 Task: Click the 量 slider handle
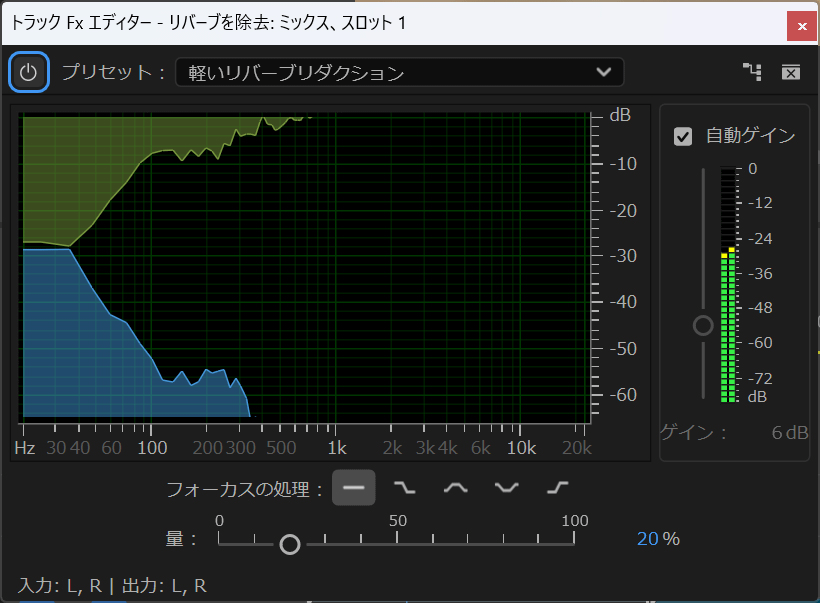pos(290,544)
